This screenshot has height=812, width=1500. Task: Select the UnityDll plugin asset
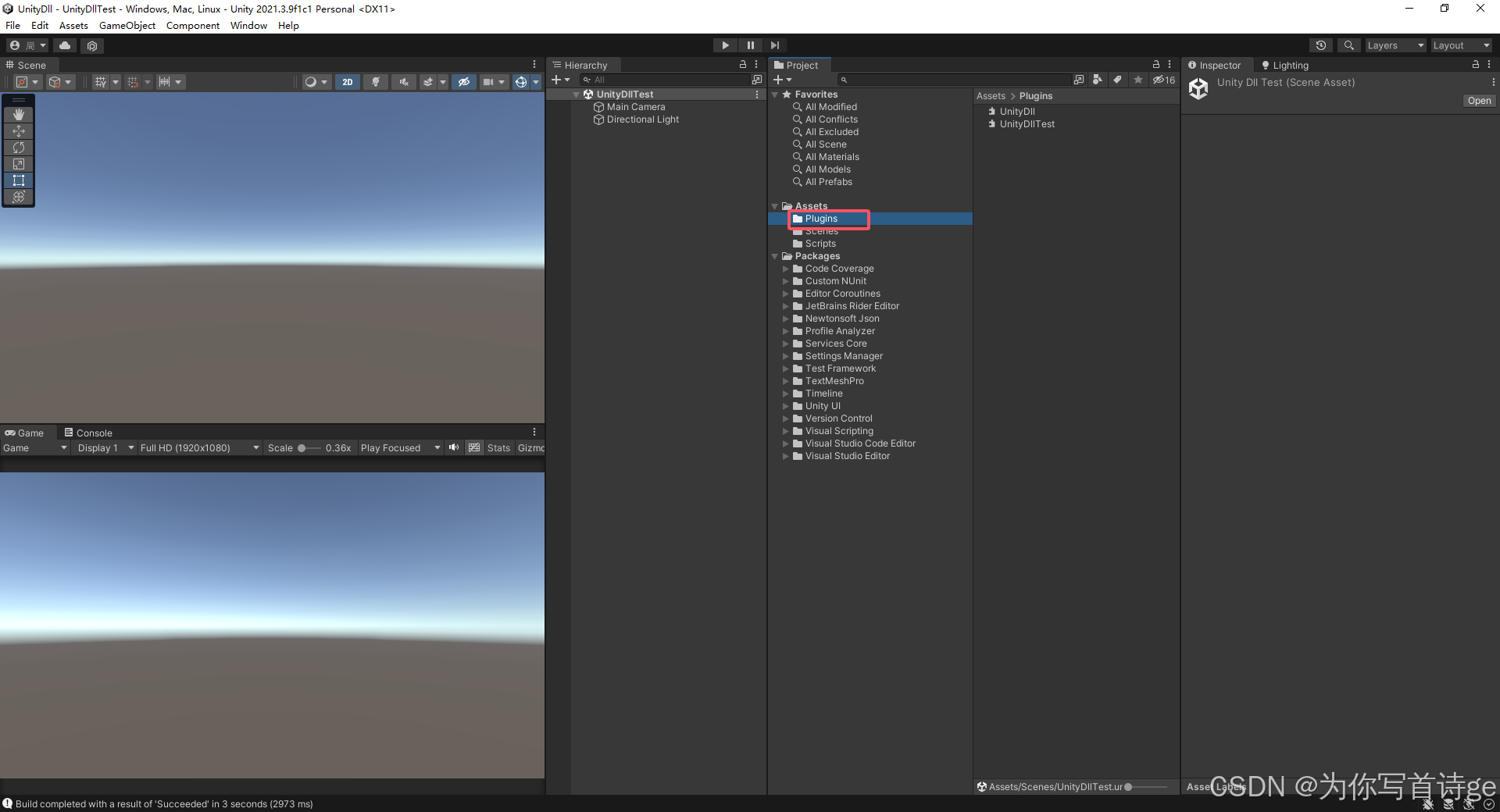[x=1017, y=112]
